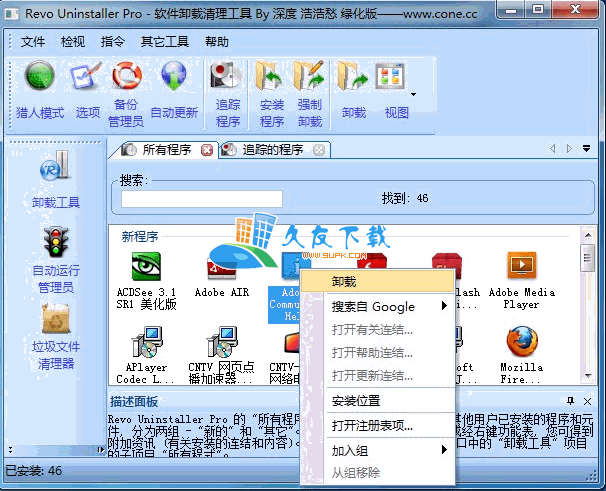Click the 已安装: 46 status bar text

(33, 471)
